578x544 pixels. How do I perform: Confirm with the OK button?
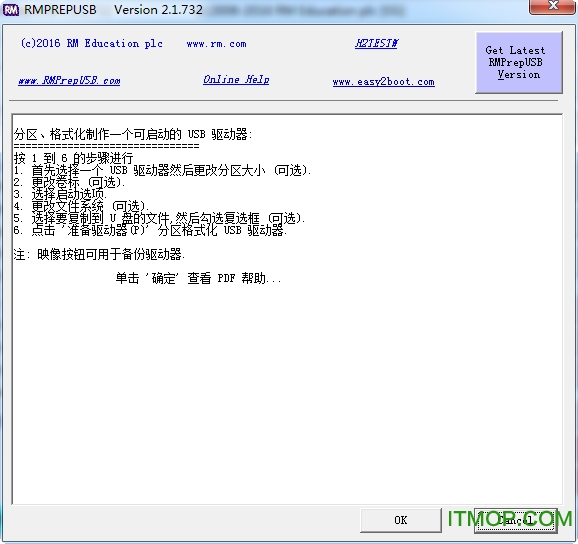pos(401,520)
